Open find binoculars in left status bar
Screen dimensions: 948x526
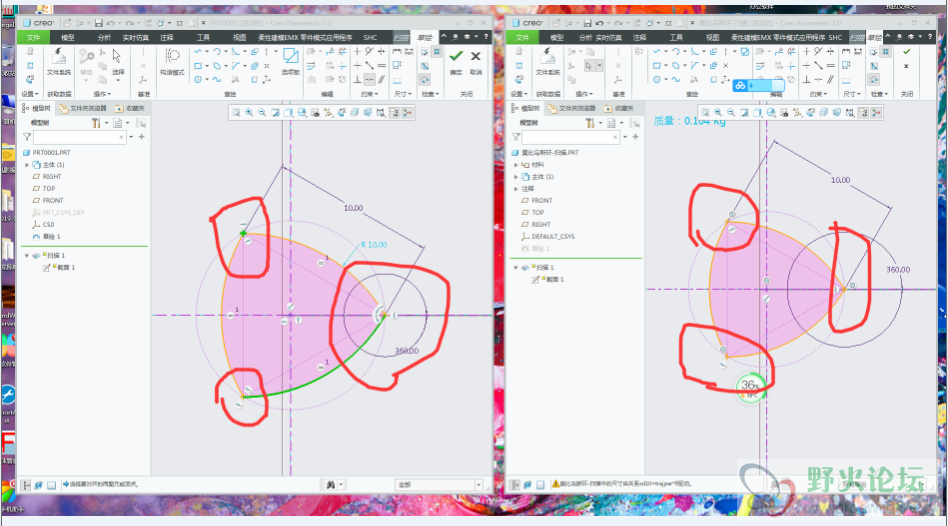pyautogui.click(x=331, y=484)
